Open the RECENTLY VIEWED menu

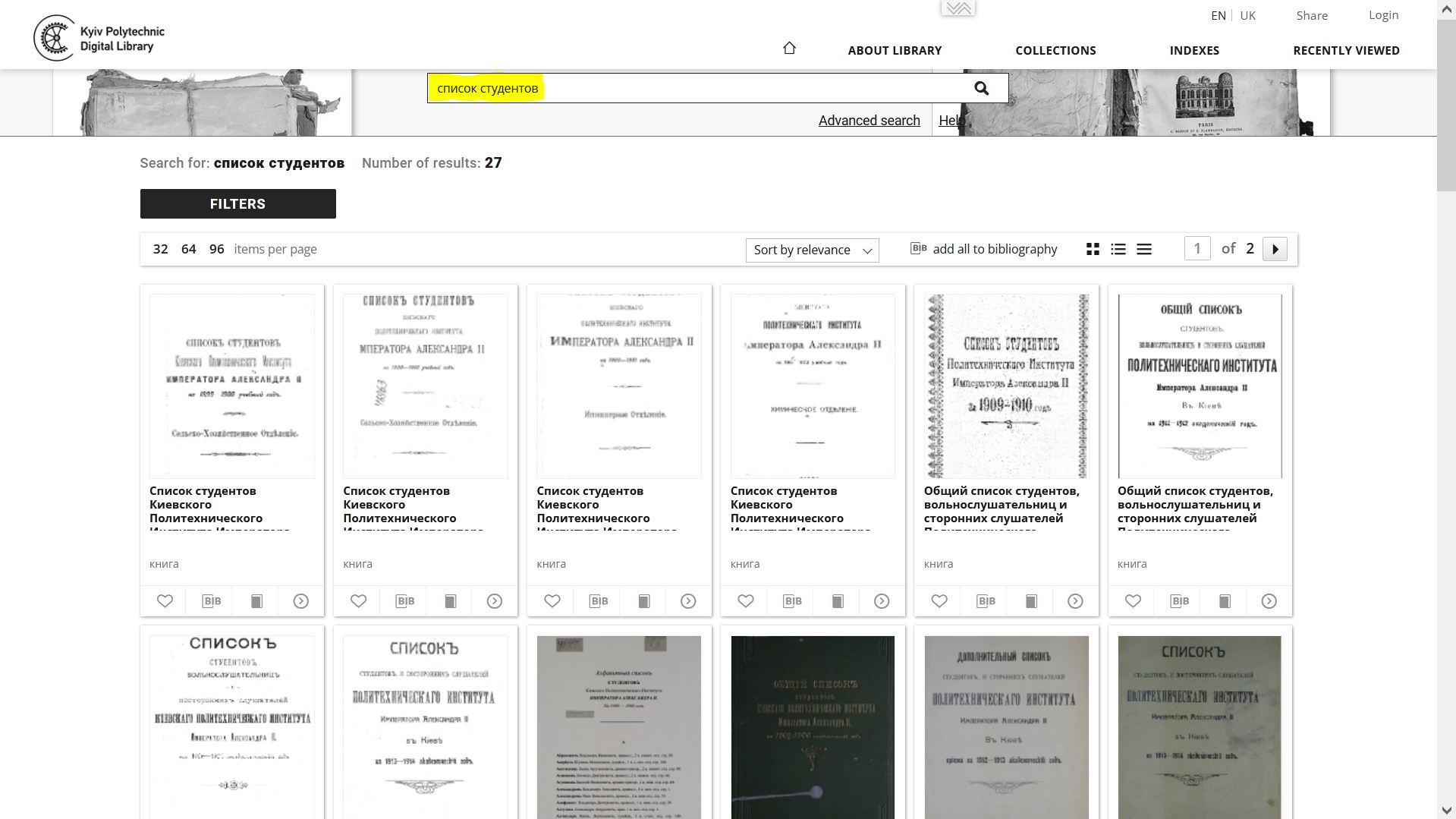click(x=1346, y=50)
